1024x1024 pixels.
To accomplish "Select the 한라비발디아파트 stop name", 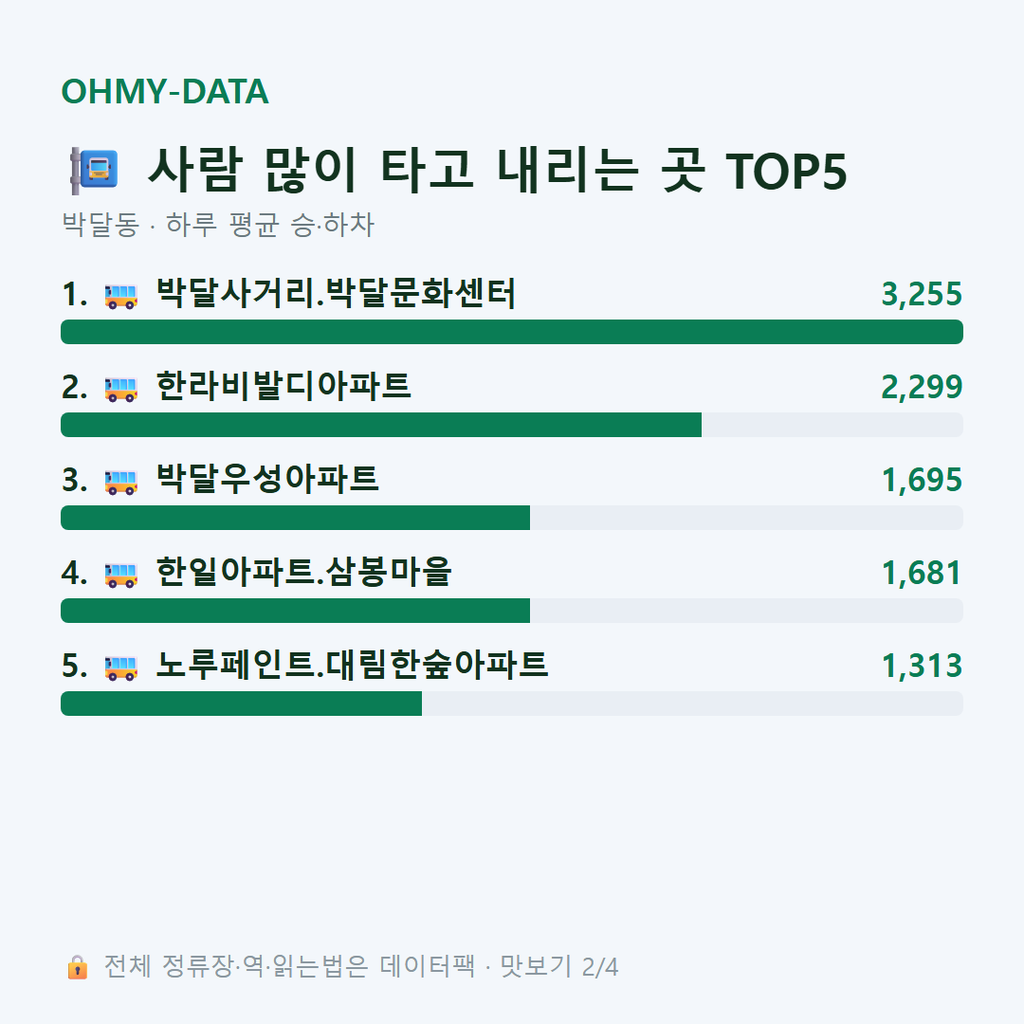I will pos(283,386).
